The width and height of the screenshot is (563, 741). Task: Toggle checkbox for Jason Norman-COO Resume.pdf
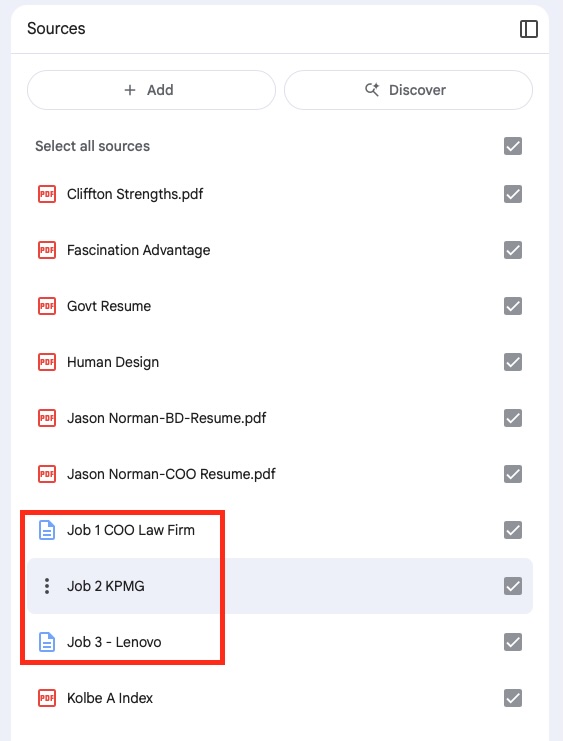pyautogui.click(x=513, y=474)
